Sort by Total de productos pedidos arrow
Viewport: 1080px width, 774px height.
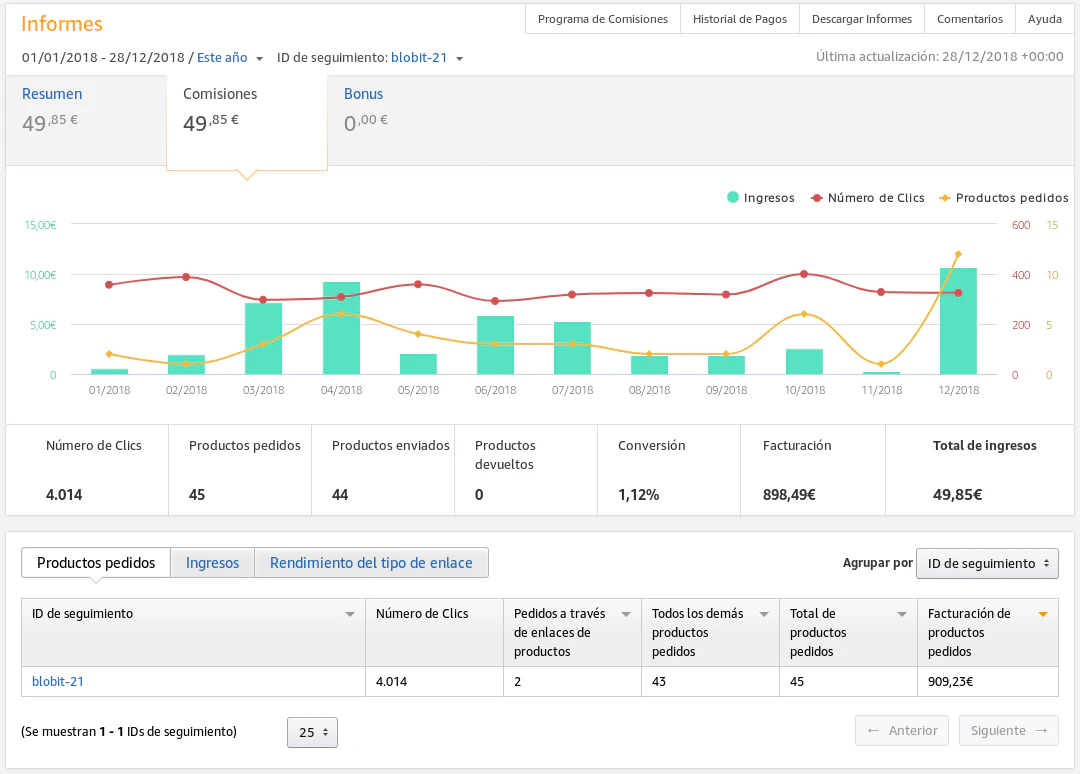coord(902,614)
